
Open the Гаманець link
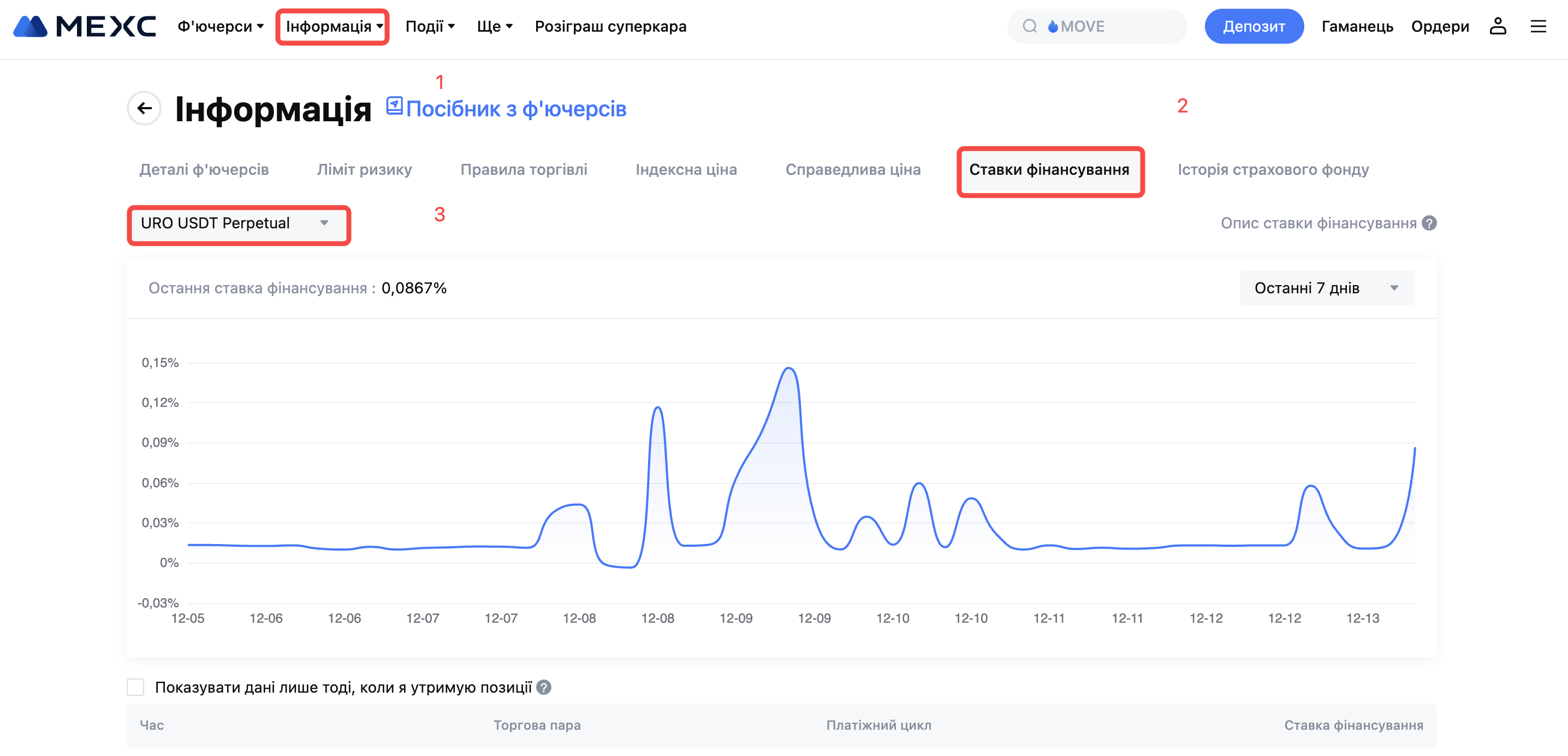tap(1357, 26)
